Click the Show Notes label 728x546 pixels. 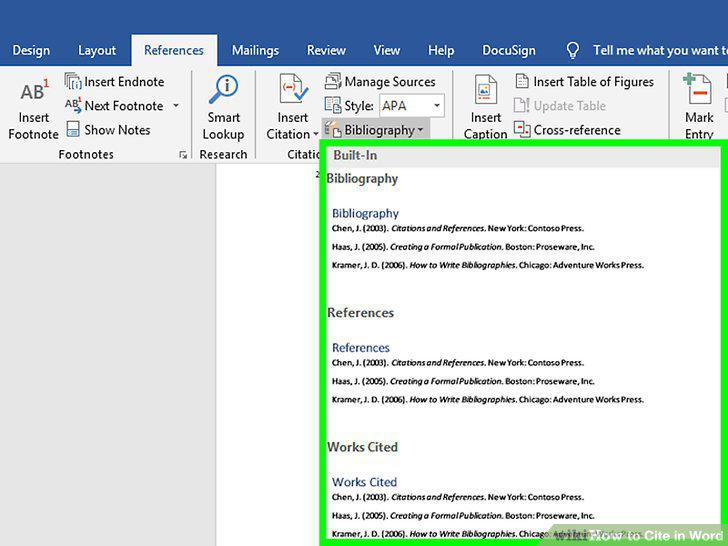click(117, 130)
